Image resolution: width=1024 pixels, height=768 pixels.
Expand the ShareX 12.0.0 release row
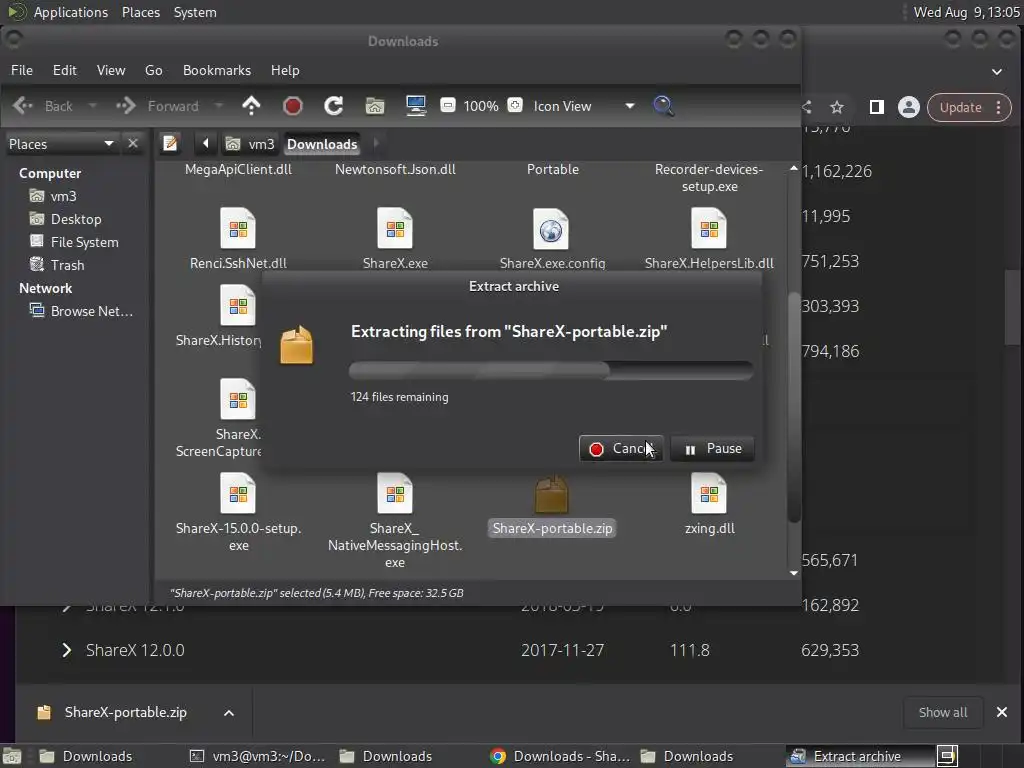point(67,650)
